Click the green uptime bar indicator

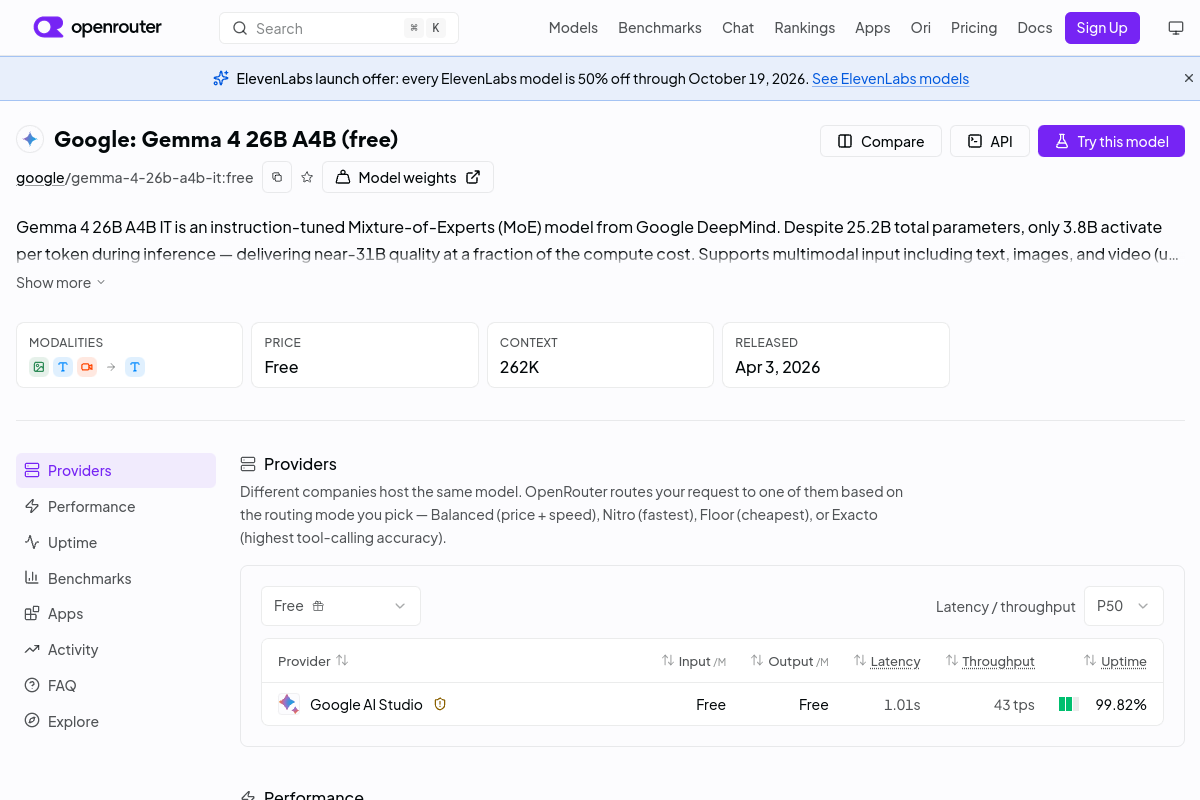coord(1069,704)
